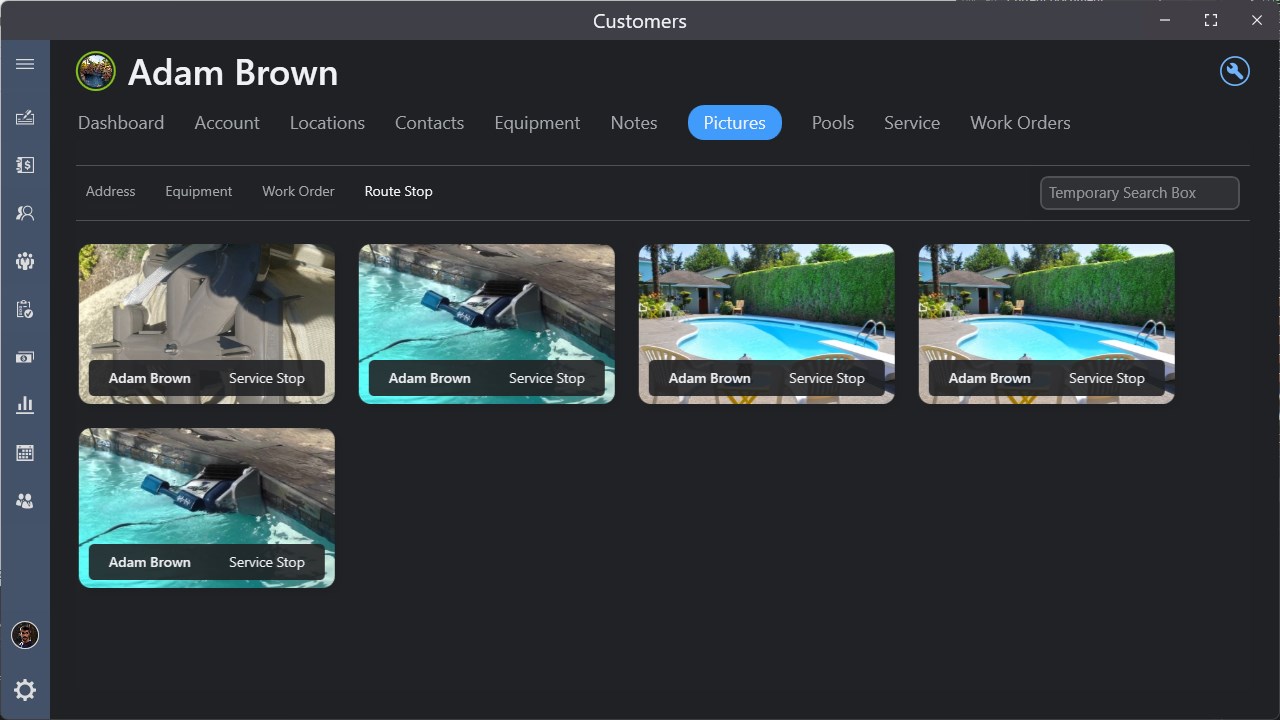Screen dimensions: 1280x720
Task: Click the Temporary Search Box field
Action: coord(1140,193)
